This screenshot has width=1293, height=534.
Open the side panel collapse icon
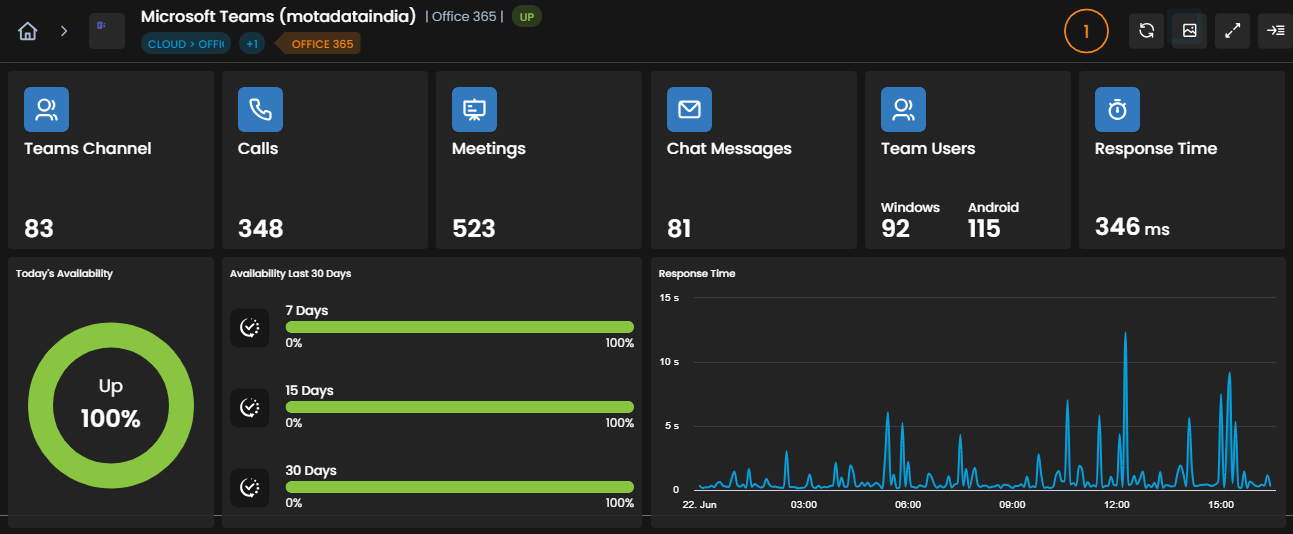pos(1275,31)
